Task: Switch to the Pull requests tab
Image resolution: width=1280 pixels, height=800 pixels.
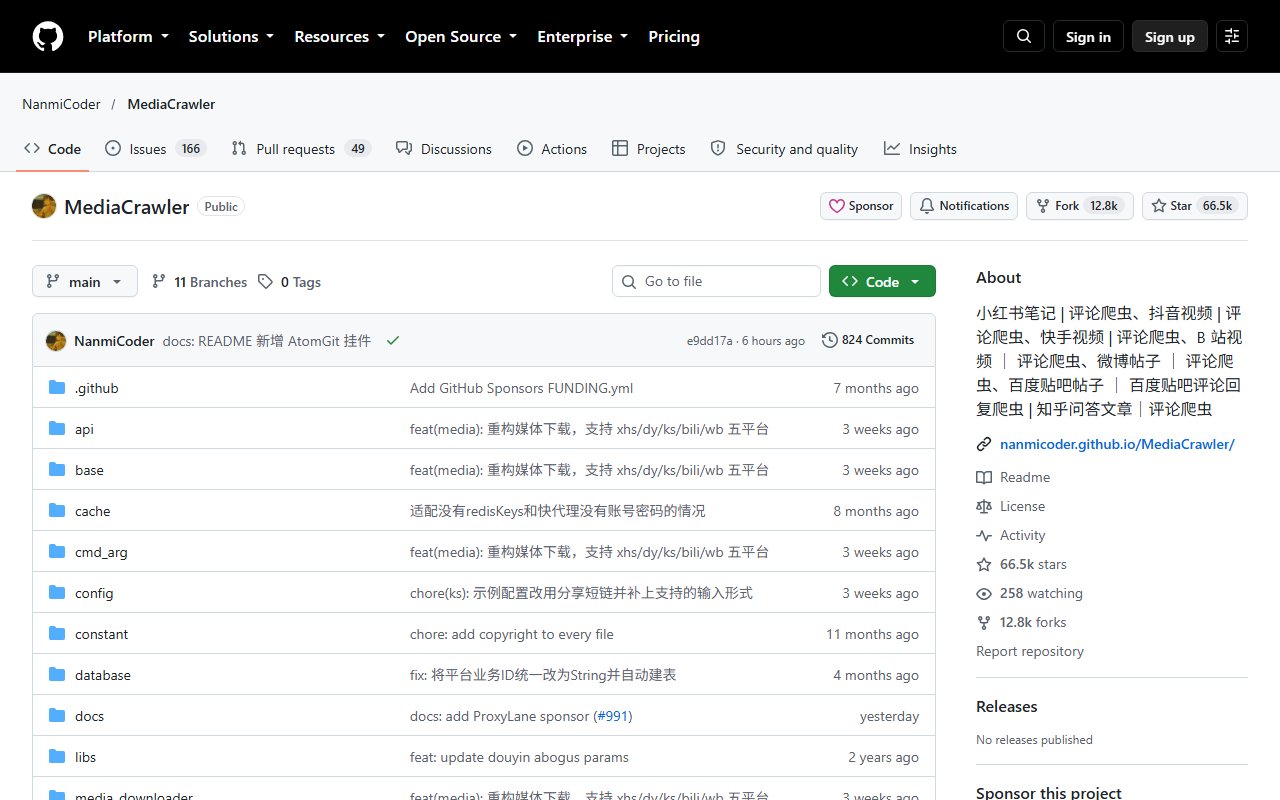Action: point(301,149)
